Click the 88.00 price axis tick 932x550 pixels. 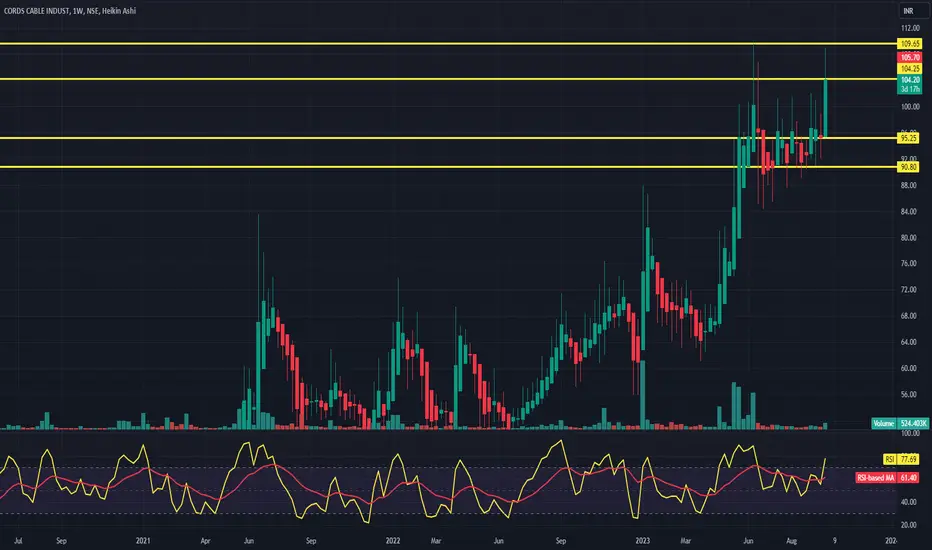[908, 185]
